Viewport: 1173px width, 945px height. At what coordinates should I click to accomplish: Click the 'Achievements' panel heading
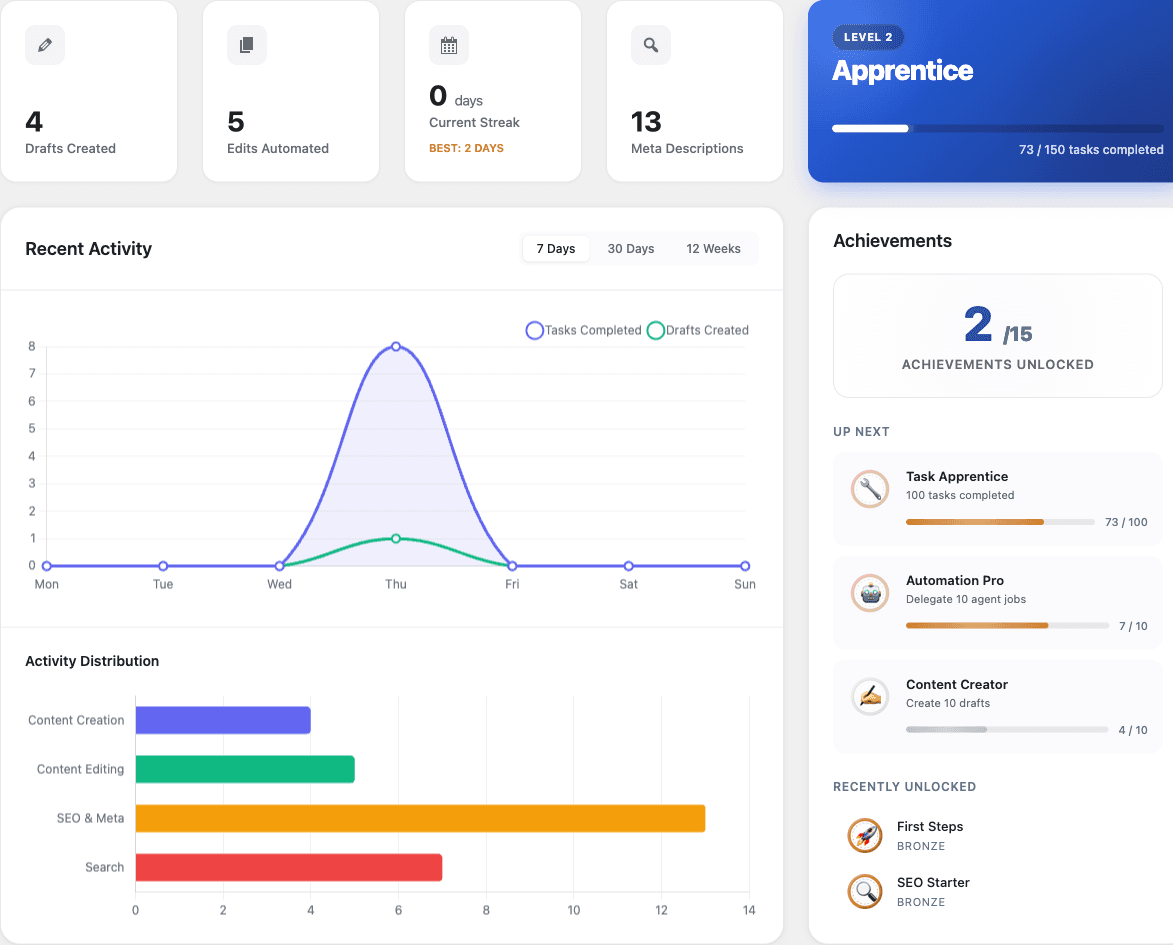pos(892,241)
